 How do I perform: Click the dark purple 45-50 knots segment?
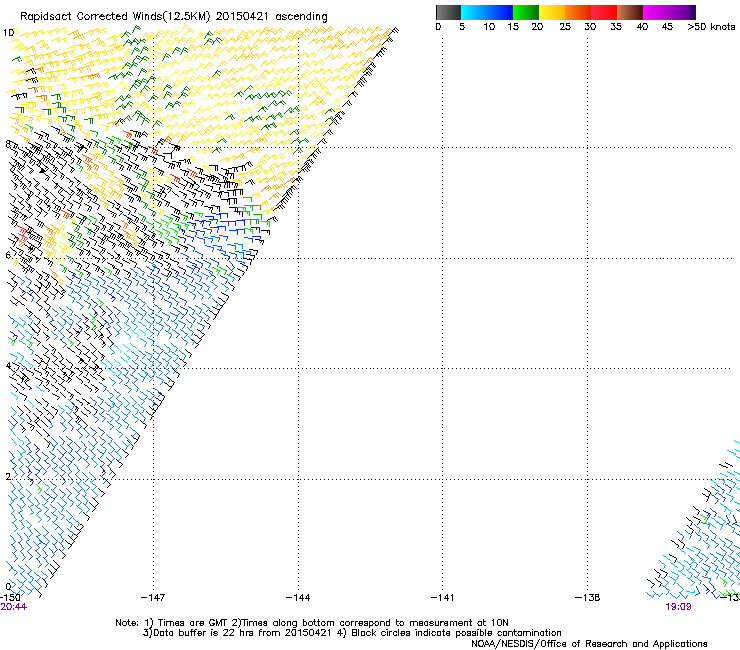(x=682, y=12)
